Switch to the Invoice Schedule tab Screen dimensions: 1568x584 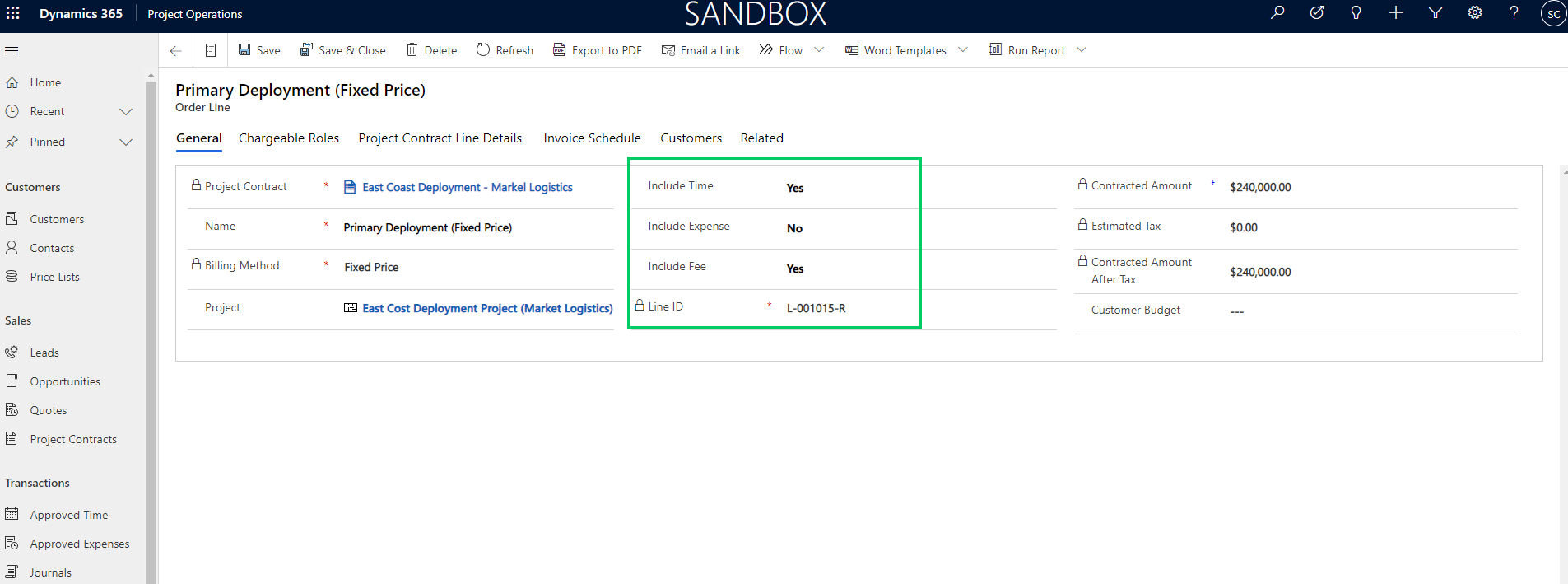[x=592, y=138]
